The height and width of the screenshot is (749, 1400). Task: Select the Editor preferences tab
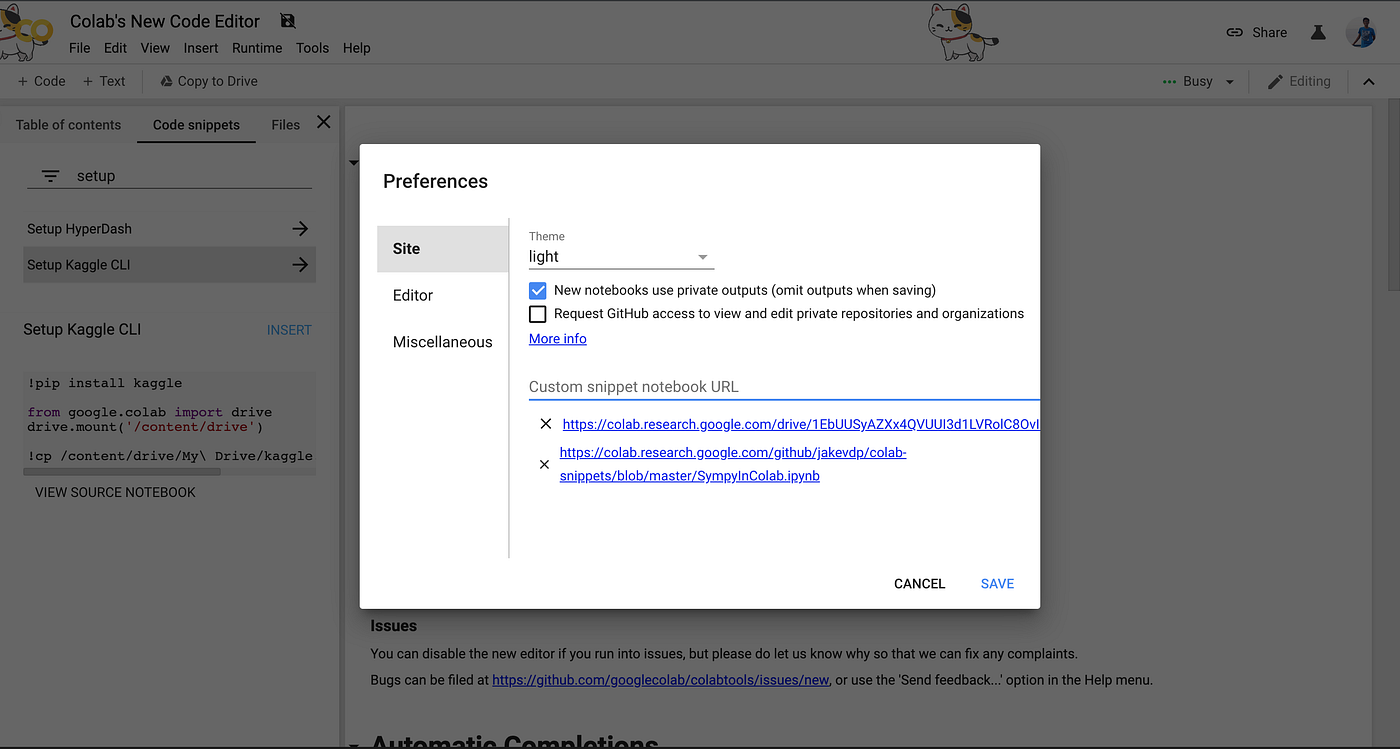click(x=412, y=295)
